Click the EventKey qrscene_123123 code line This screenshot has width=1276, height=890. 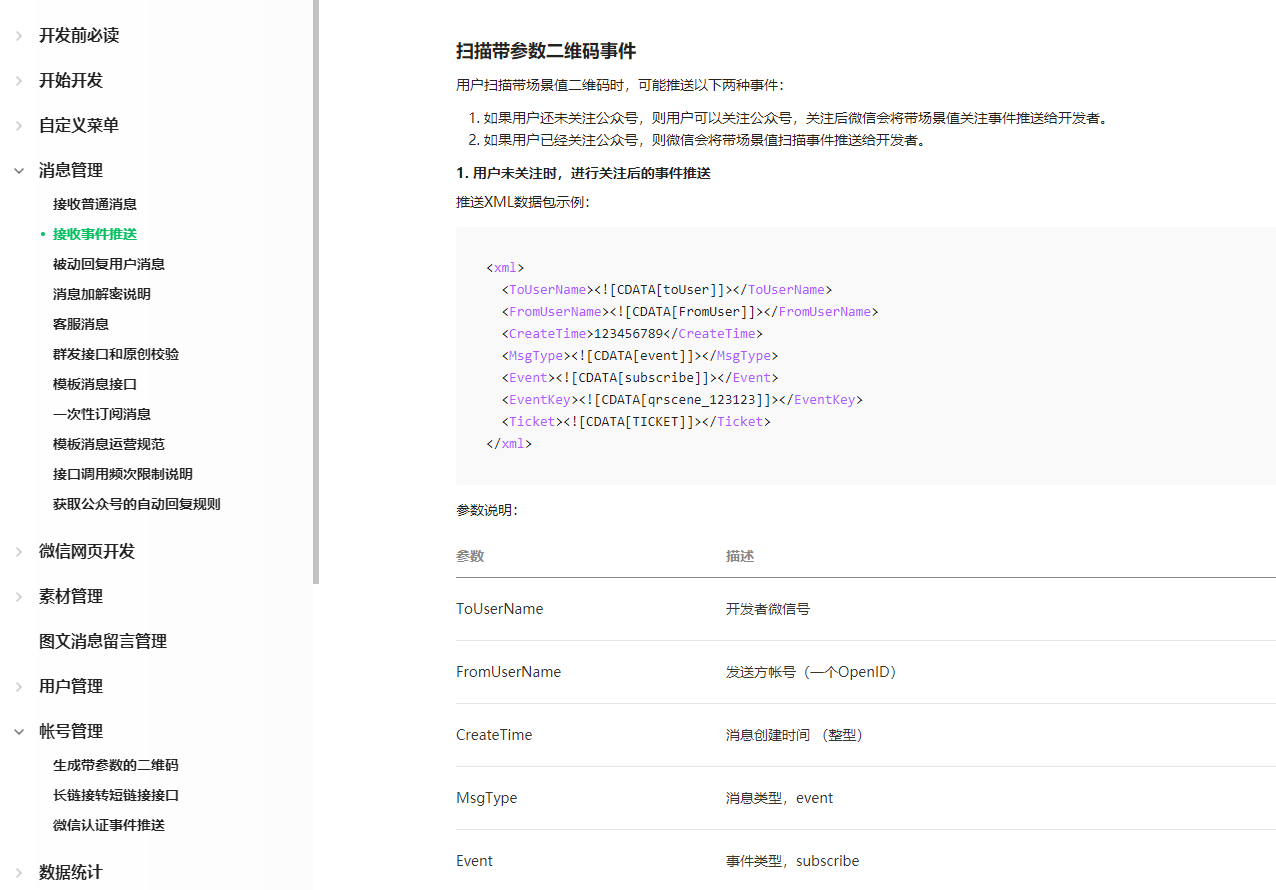point(682,400)
